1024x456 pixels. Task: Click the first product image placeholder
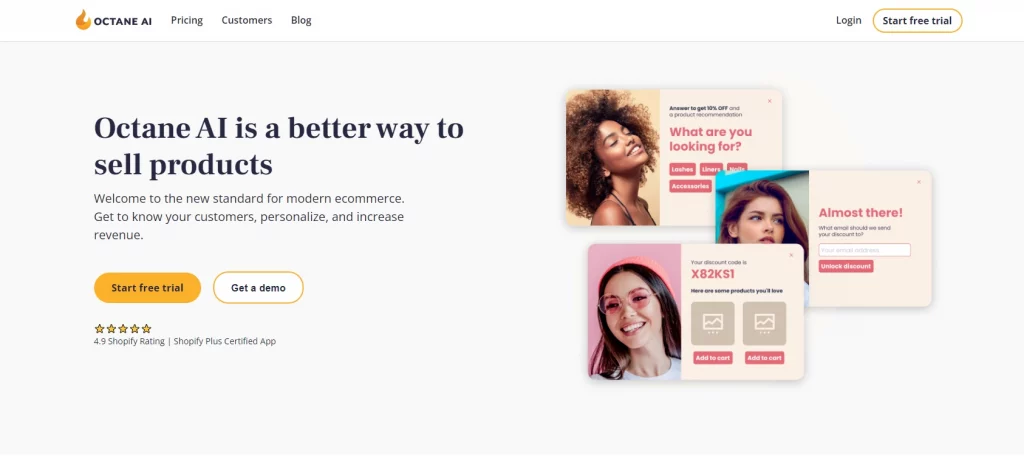[712, 323]
